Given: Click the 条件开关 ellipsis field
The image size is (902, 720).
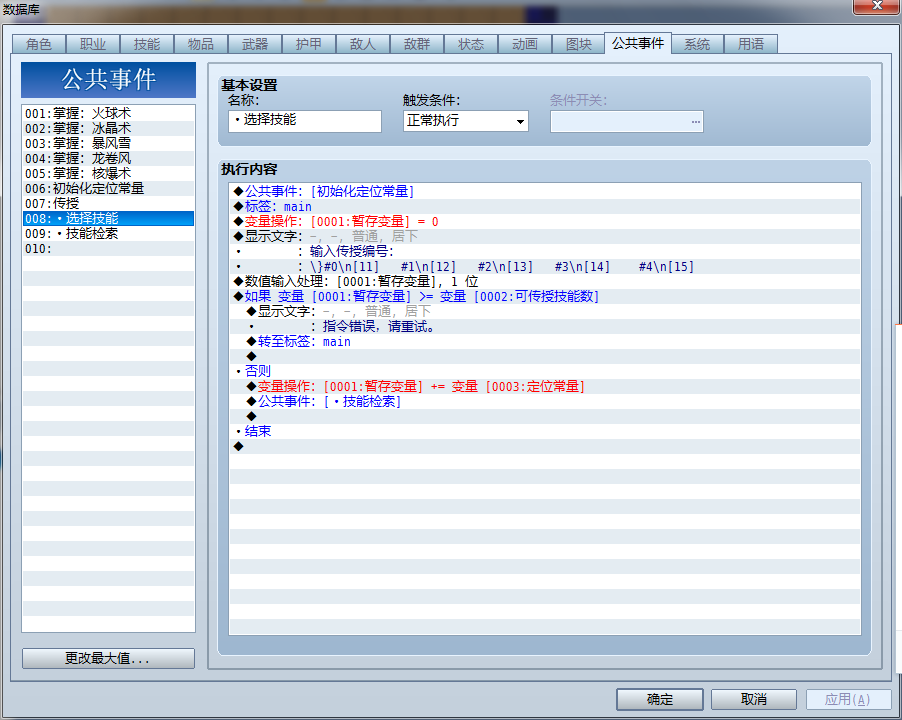Looking at the screenshot, I should click(x=626, y=121).
